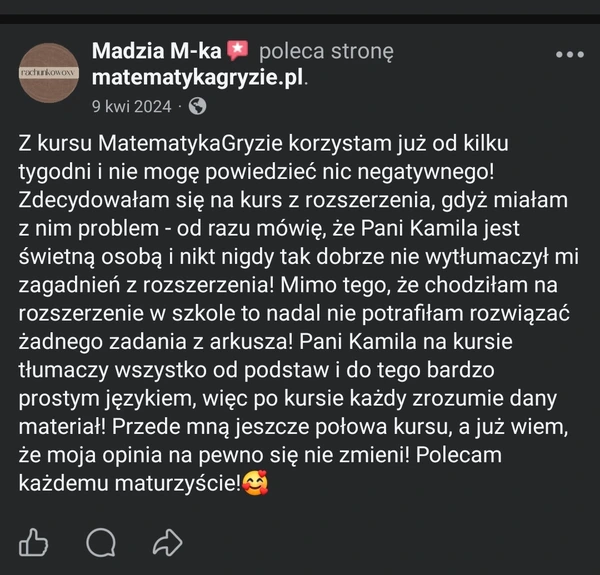The width and height of the screenshot is (600, 575).
Task: Open comments via the speech bubble icon
Action: 101,543
